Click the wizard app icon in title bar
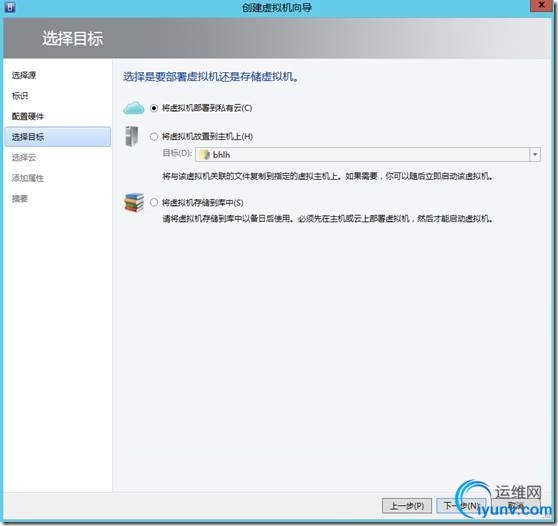 tap(10, 6)
